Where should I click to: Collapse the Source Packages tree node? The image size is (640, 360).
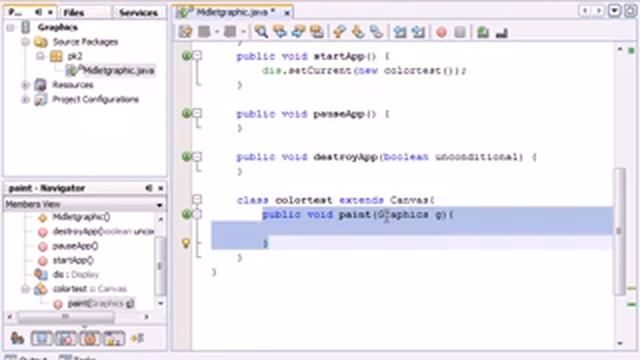25,42
